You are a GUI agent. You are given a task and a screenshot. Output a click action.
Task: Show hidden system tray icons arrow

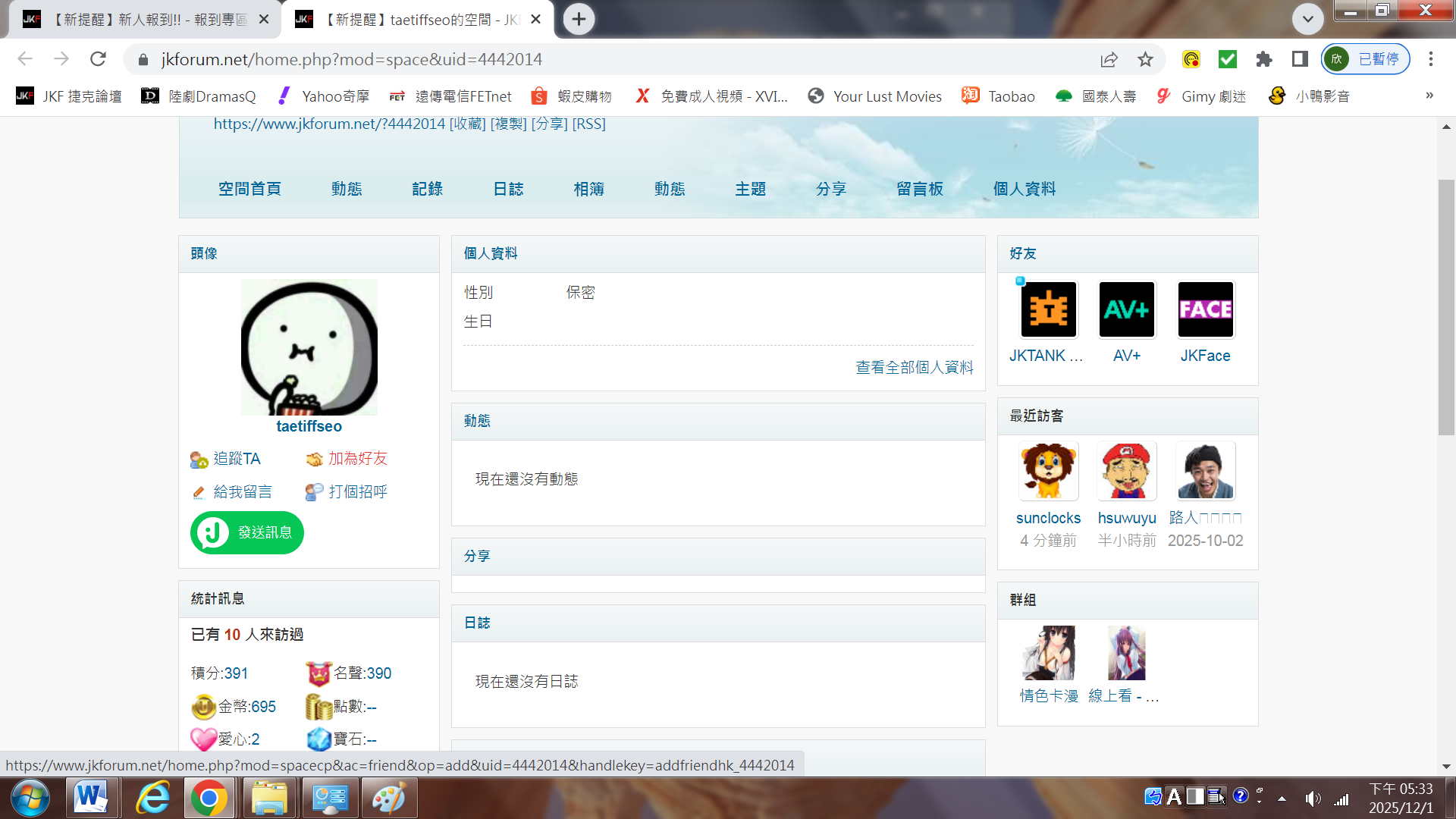tap(1282, 799)
